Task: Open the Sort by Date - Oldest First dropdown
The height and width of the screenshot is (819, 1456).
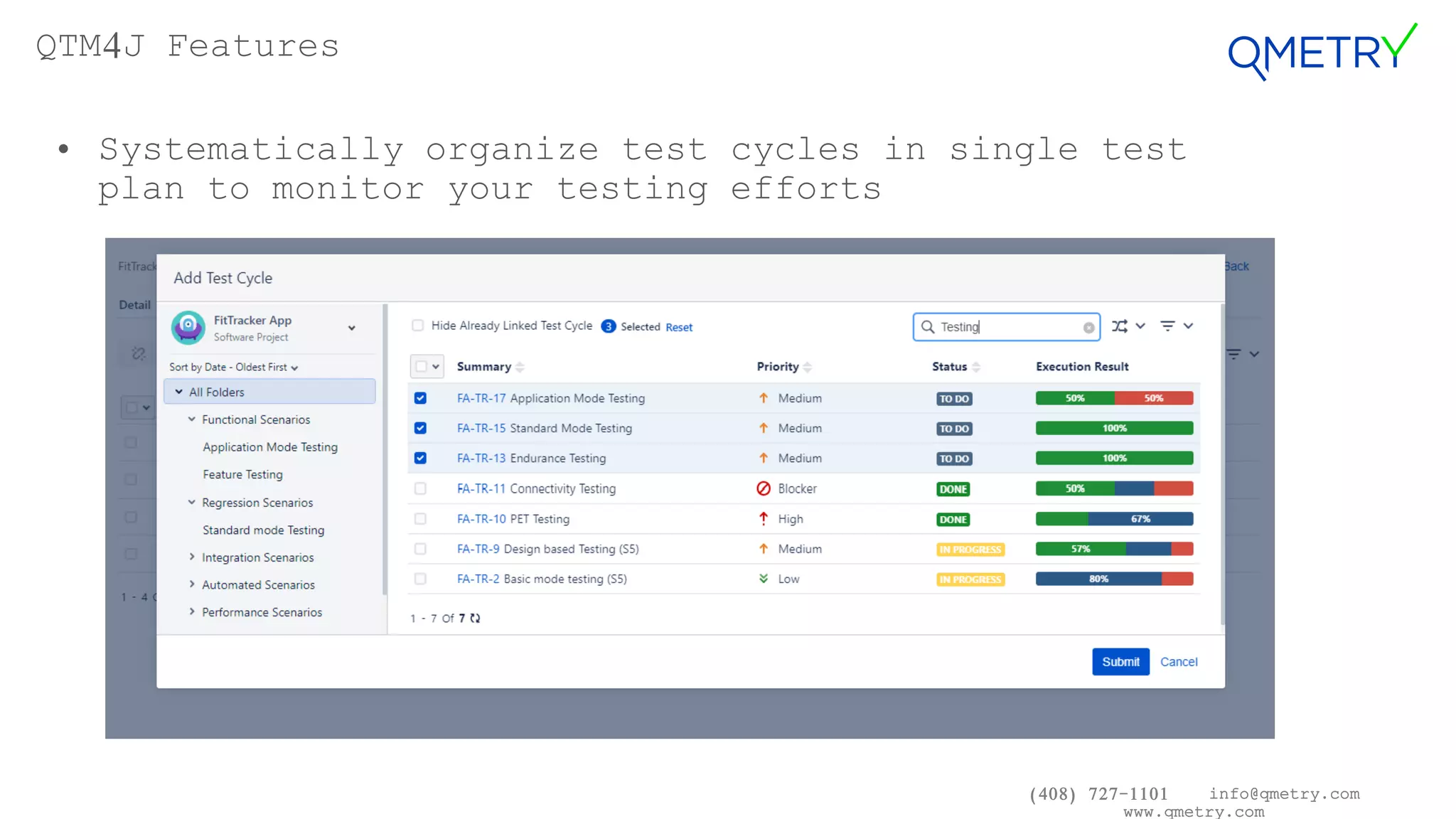Action: coord(234,367)
